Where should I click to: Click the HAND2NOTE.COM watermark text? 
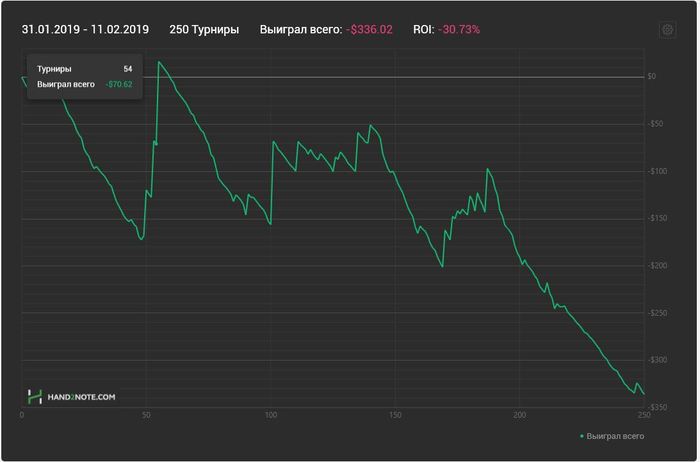81,397
